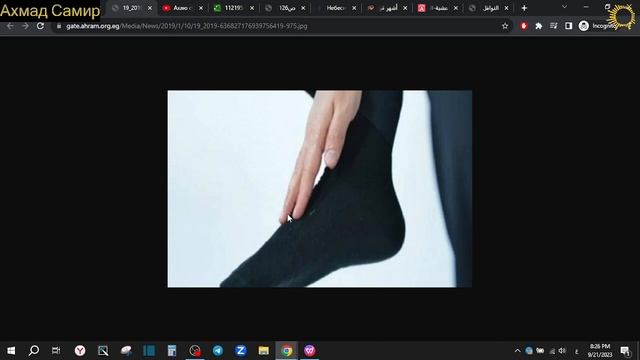640x360 pixels.
Task: Open a new browser tab
Action: (x=524, y=8)
